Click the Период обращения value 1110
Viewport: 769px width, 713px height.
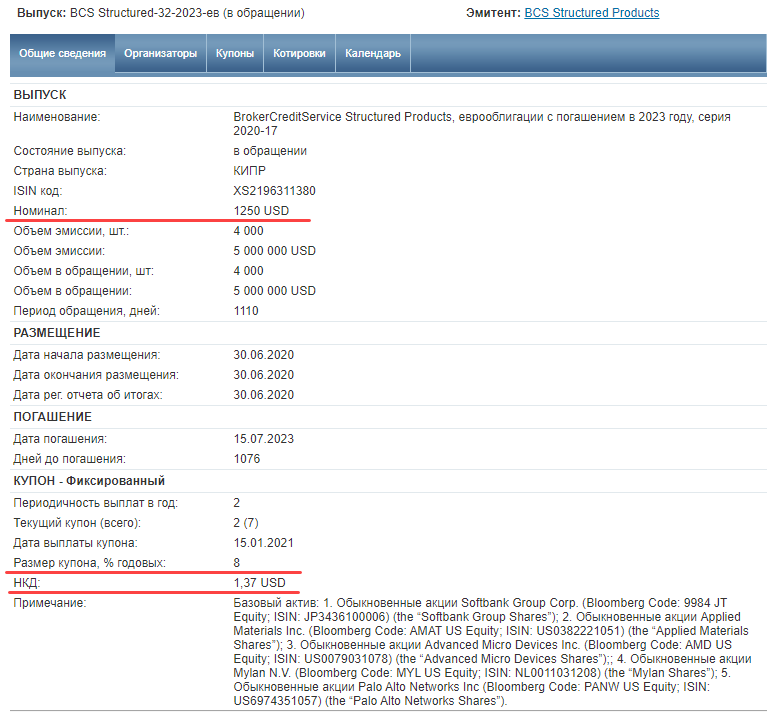click(x=246, y=311)
